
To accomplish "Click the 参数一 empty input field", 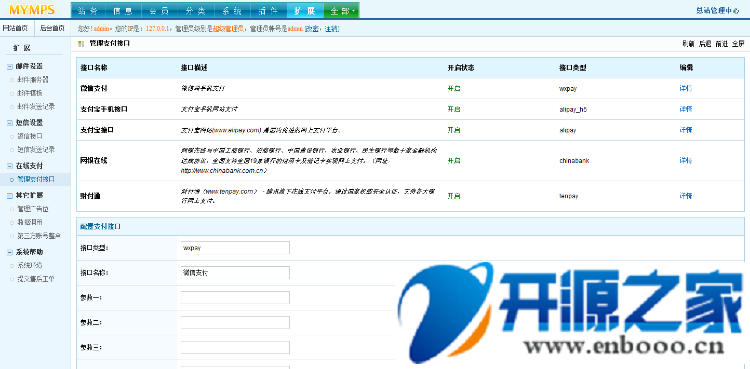I will coord(235,298).
